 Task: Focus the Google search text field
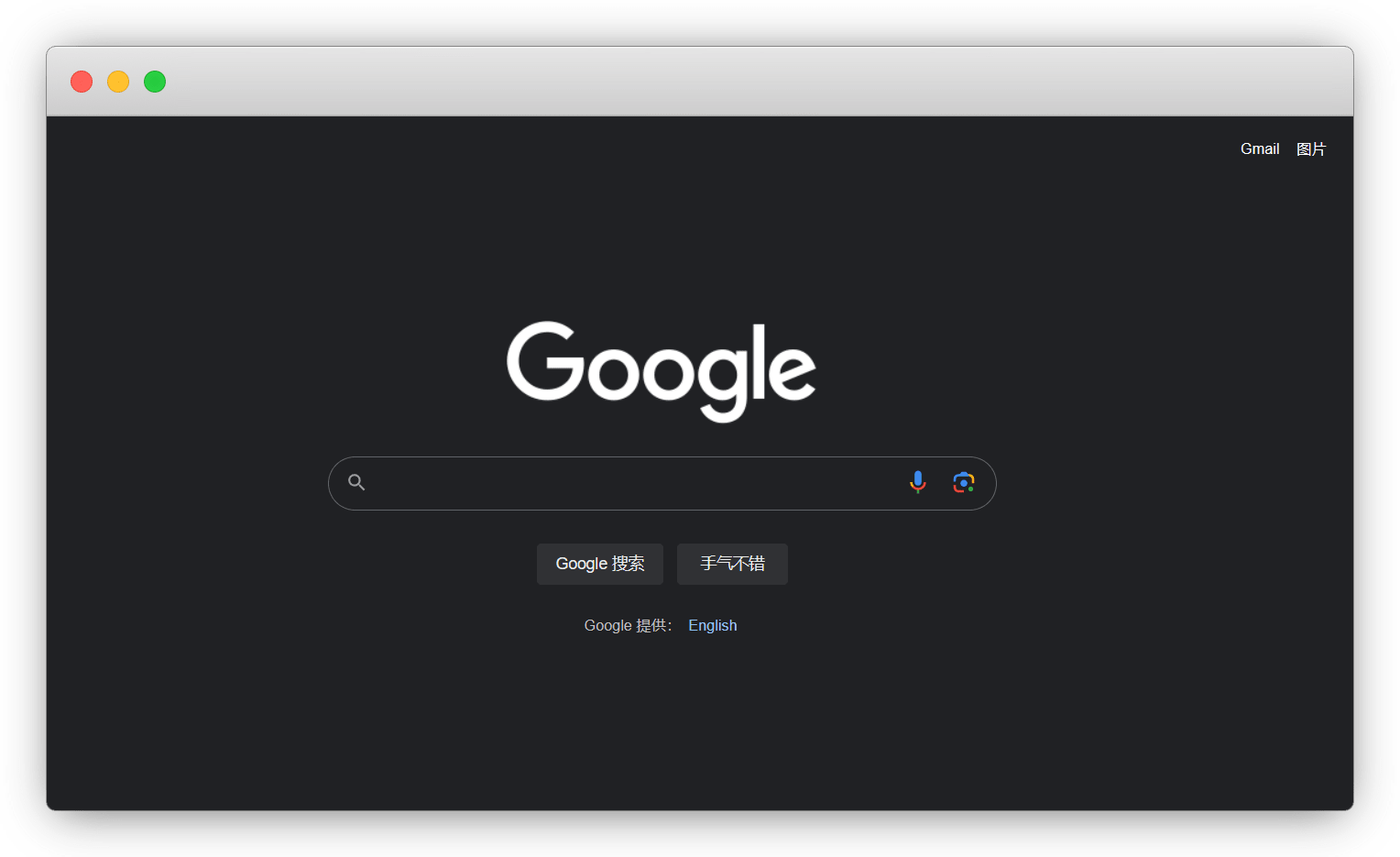tap(632, 483)
